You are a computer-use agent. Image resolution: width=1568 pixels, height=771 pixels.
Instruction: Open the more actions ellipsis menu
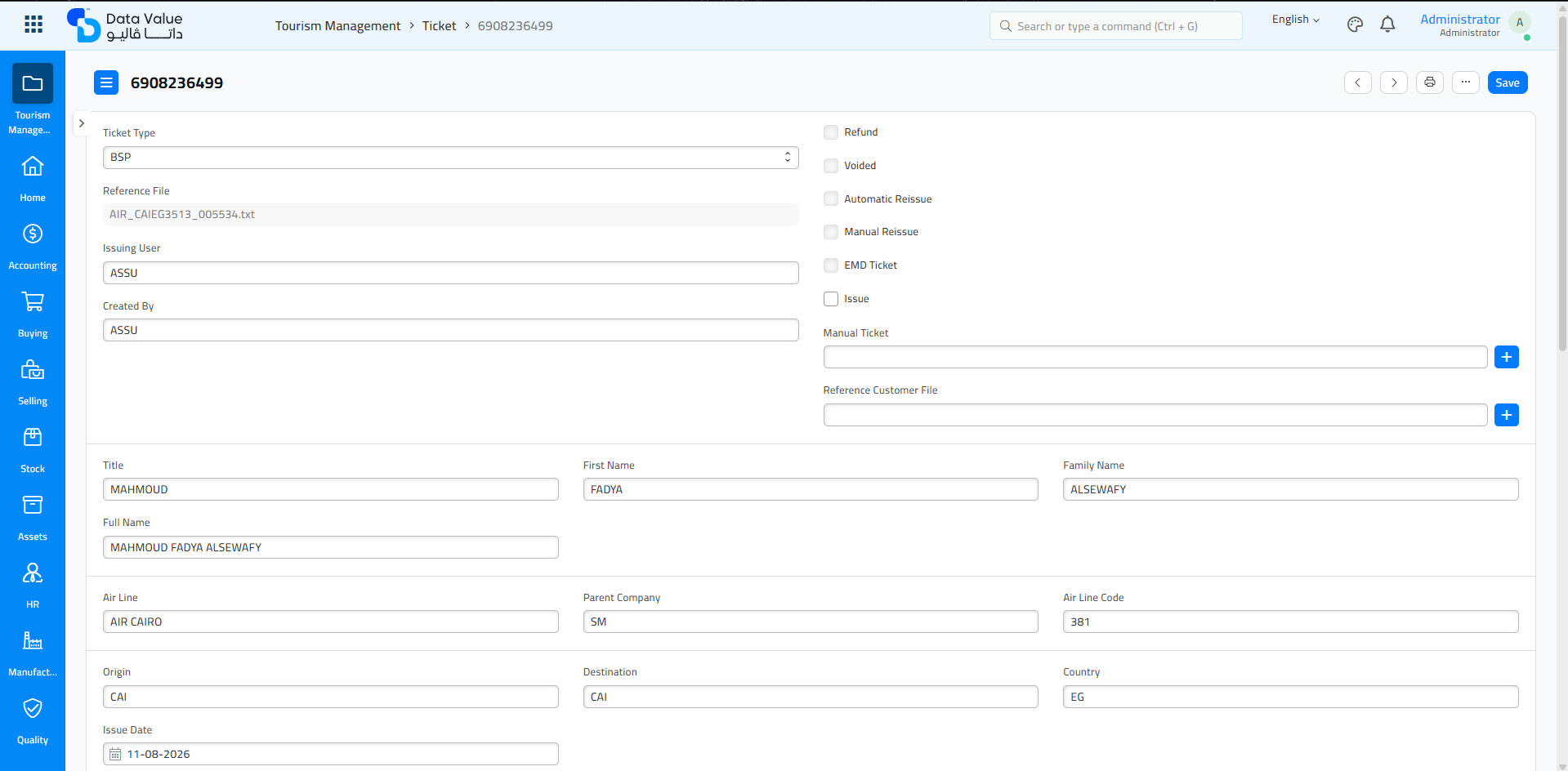(1466, 82)
